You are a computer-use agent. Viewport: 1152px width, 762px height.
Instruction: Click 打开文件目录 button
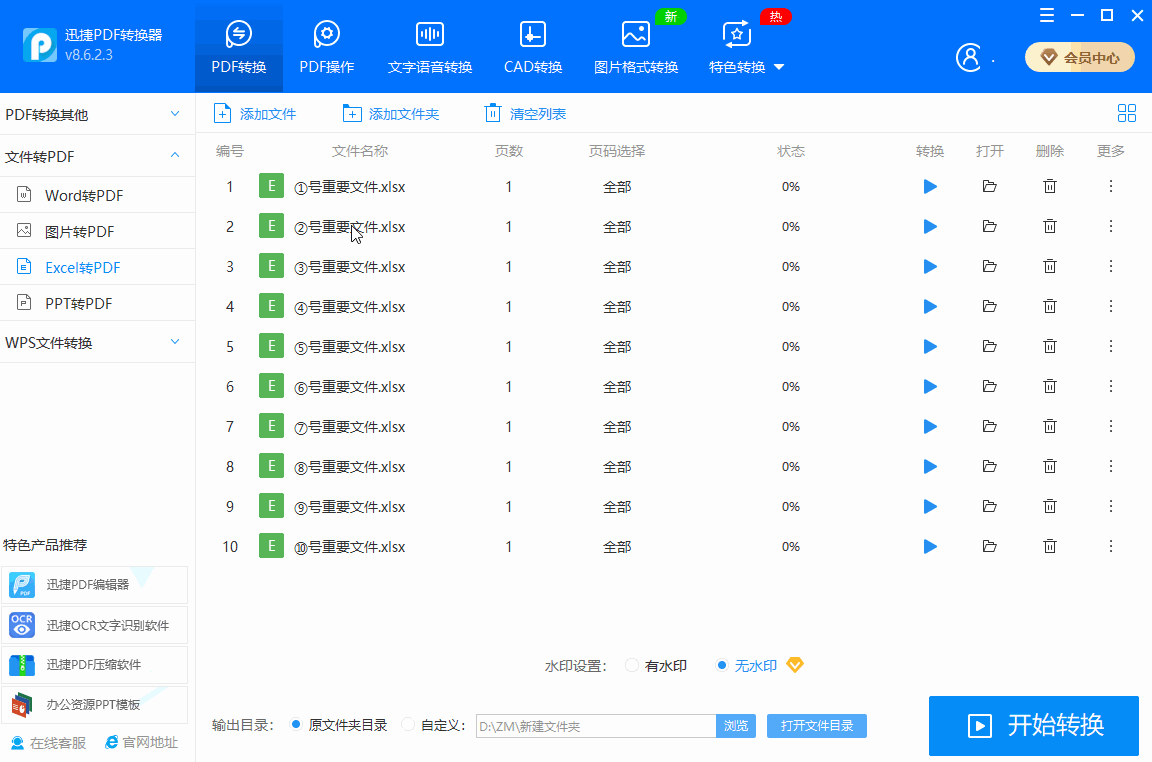pyautogui.click(x=817, y=726)
